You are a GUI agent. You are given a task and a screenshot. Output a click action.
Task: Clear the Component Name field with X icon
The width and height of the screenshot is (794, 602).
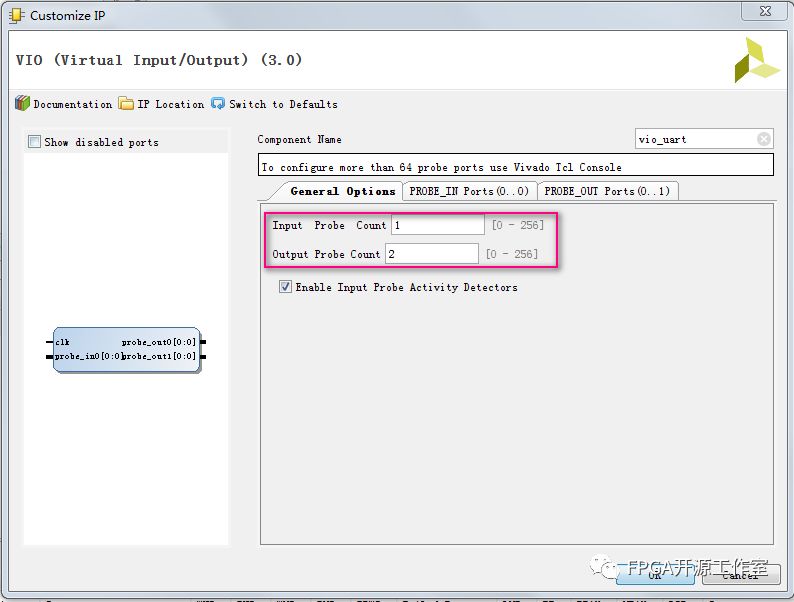(764, 139)
